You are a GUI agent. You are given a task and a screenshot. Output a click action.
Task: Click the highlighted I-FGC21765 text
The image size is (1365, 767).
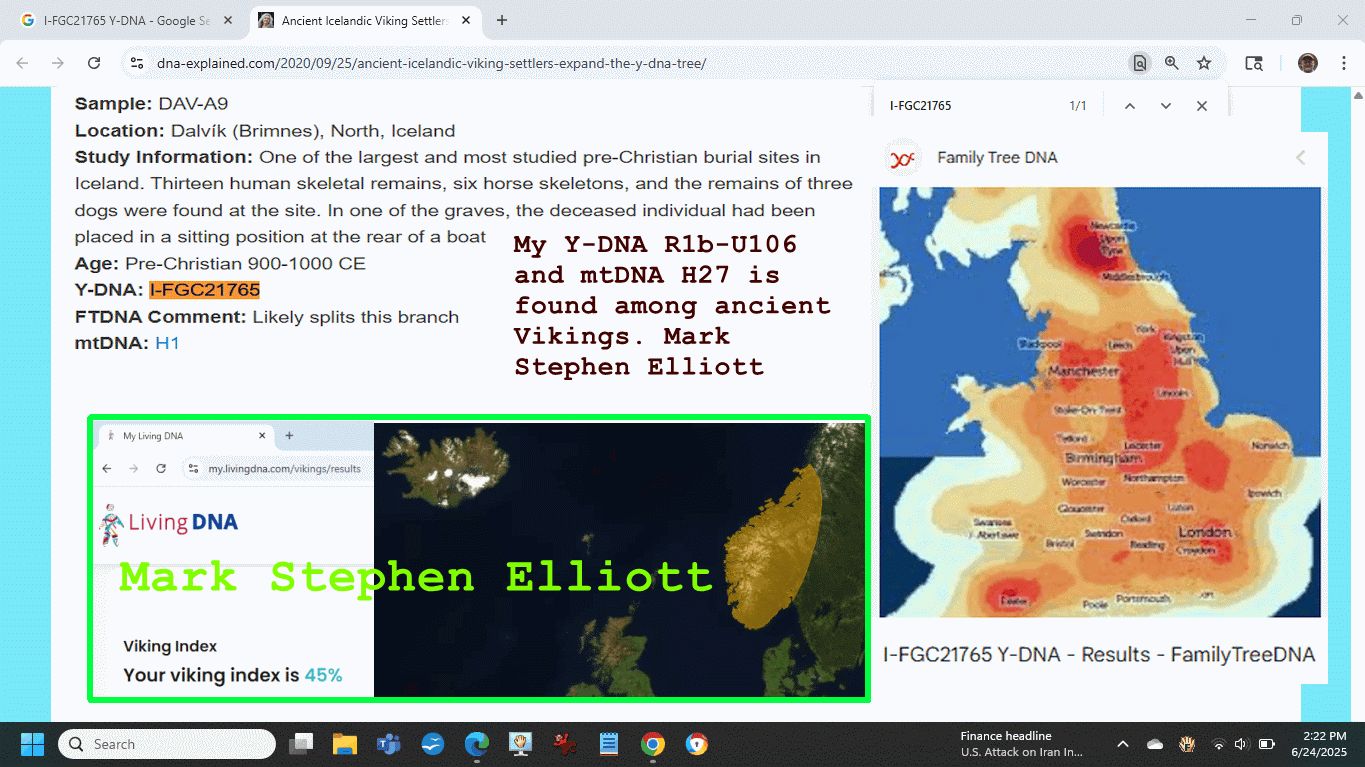click(x=205, y=290)
